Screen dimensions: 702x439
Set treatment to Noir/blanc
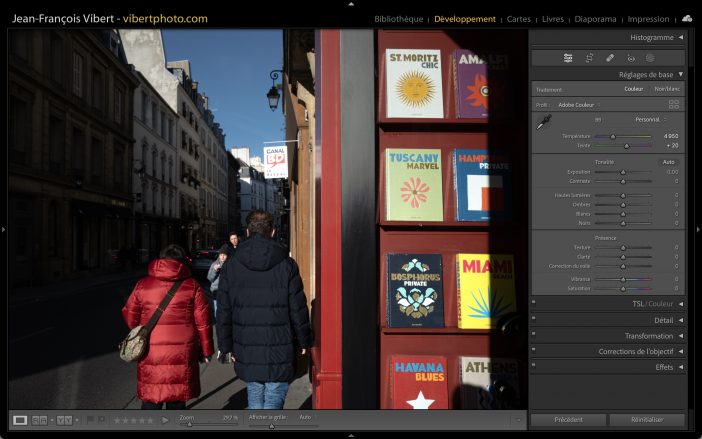pyautogui.click(x=666, y=90)
